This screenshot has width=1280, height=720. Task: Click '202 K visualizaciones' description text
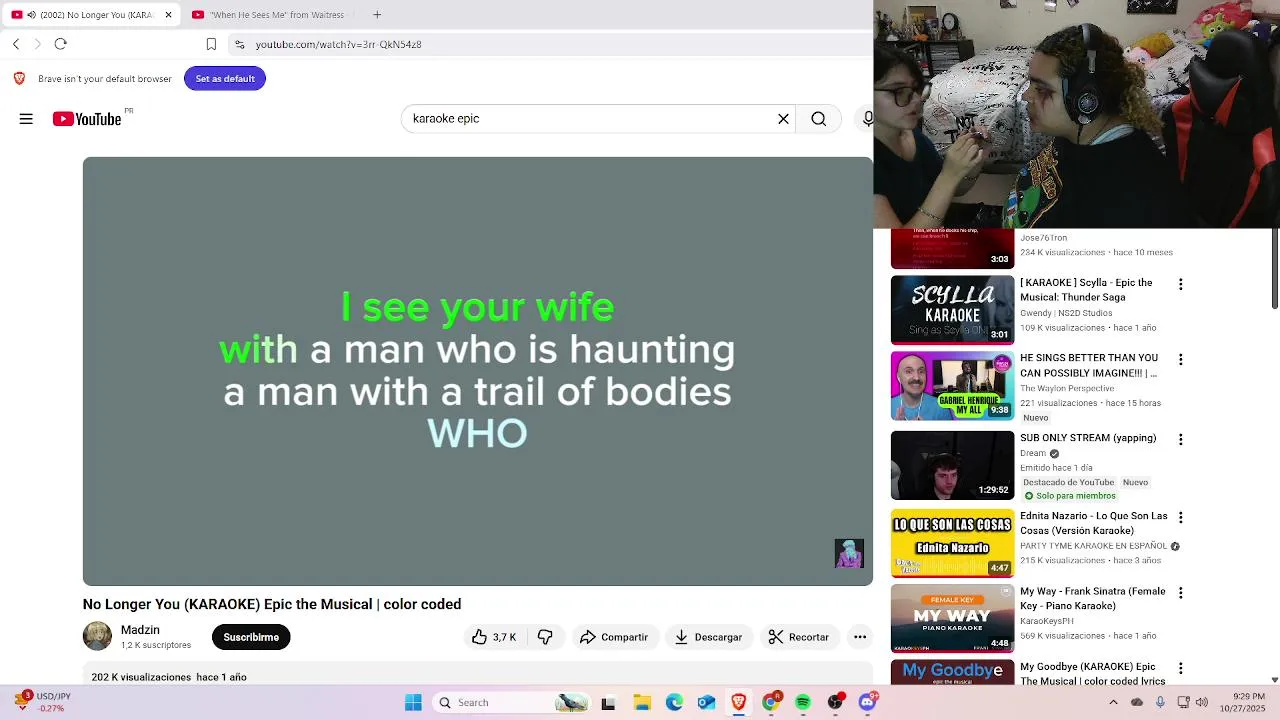(141, 677)
